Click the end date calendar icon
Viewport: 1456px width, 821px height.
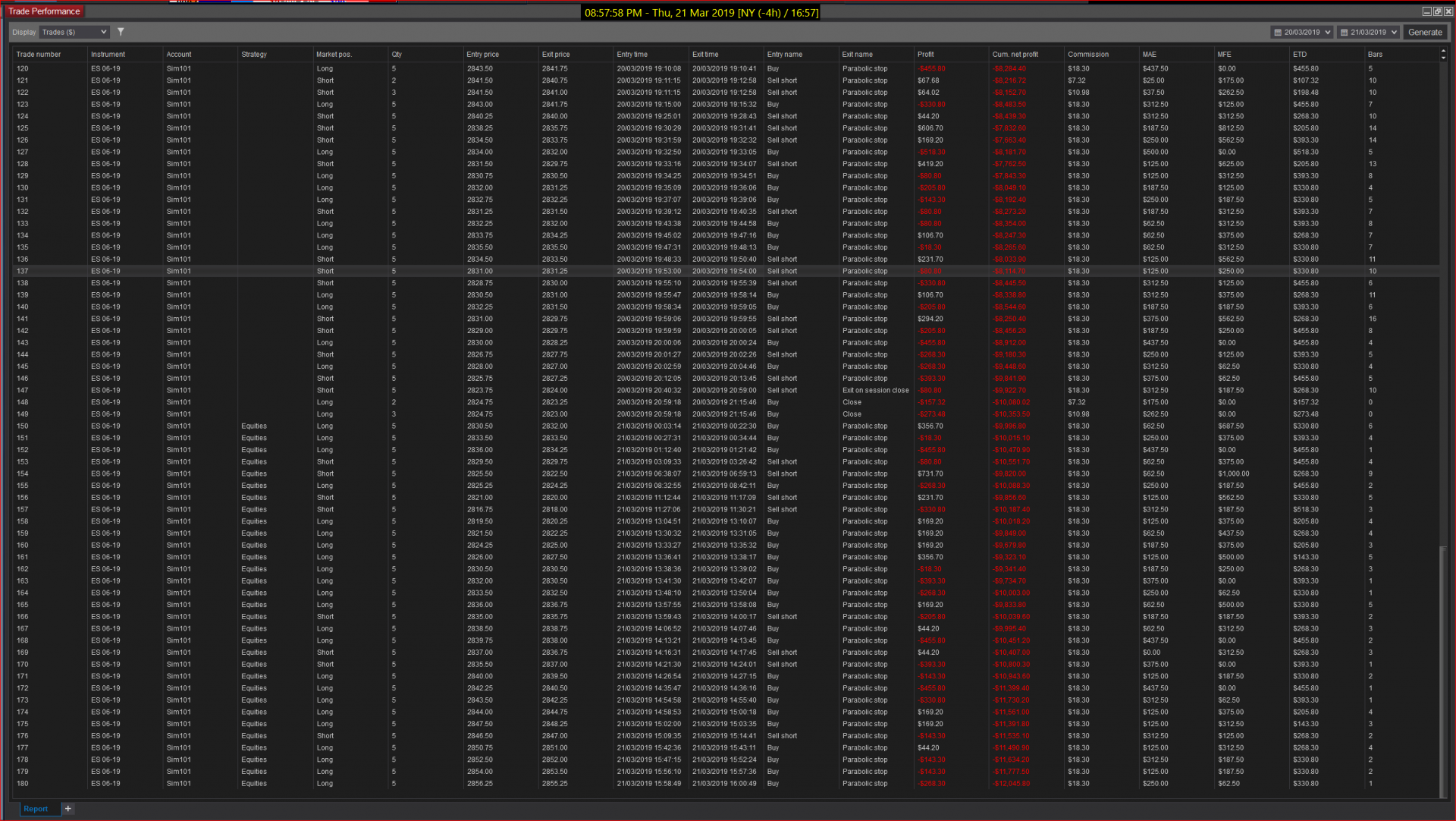(1344, 33)
